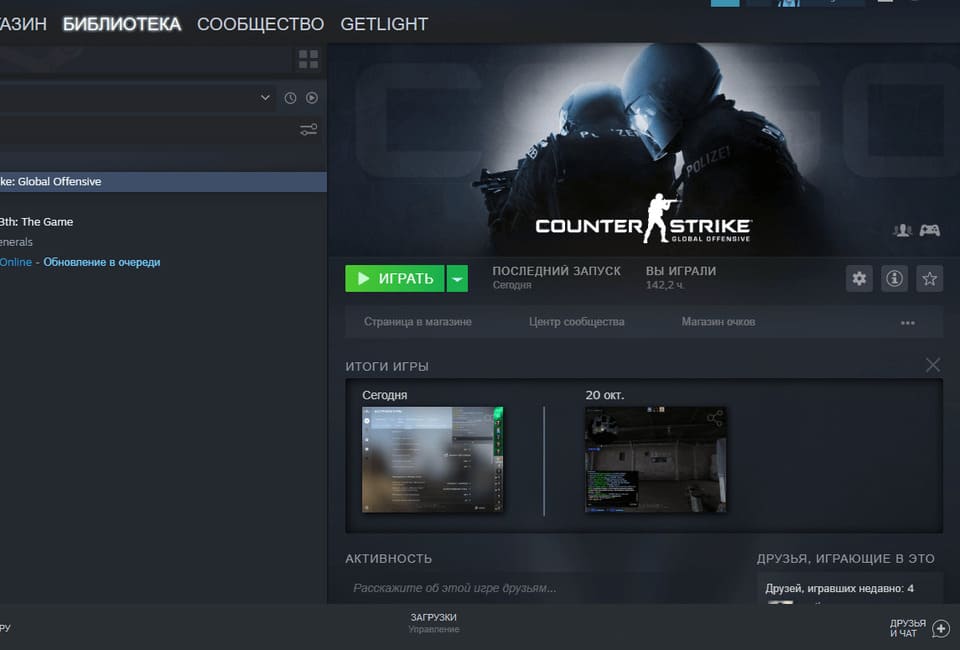Image resolution: width=960 pixels, height=650 pixels.
Task: Click the controller support icon
Action: point(929,230)
